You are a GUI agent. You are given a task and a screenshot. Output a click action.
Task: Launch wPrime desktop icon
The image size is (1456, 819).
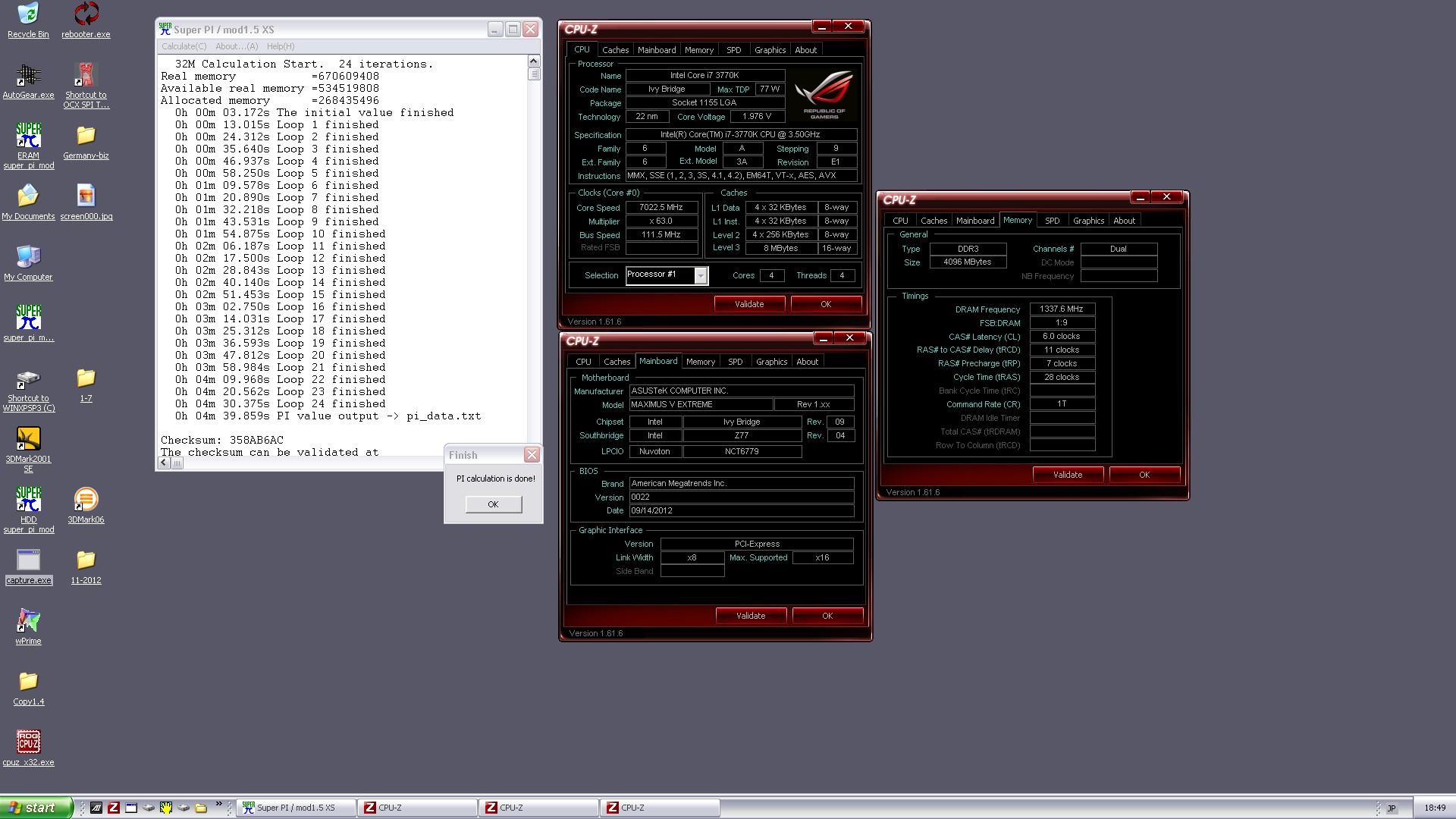pos(28,627)
